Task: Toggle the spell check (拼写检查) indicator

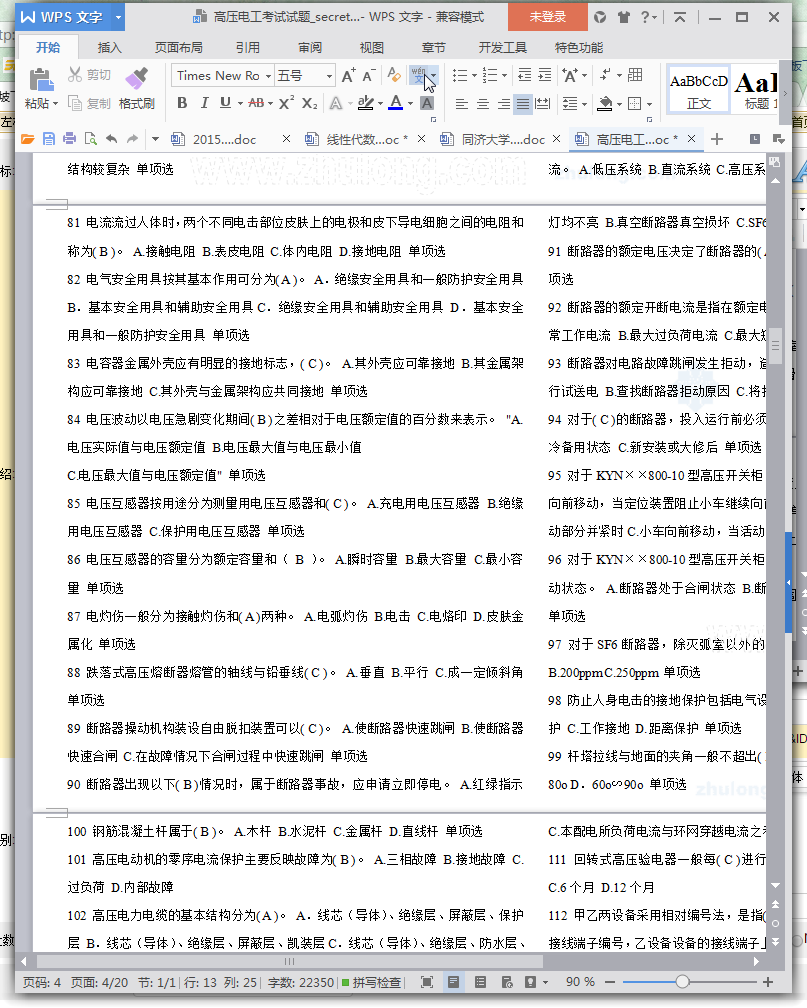Action: point(373,982)
